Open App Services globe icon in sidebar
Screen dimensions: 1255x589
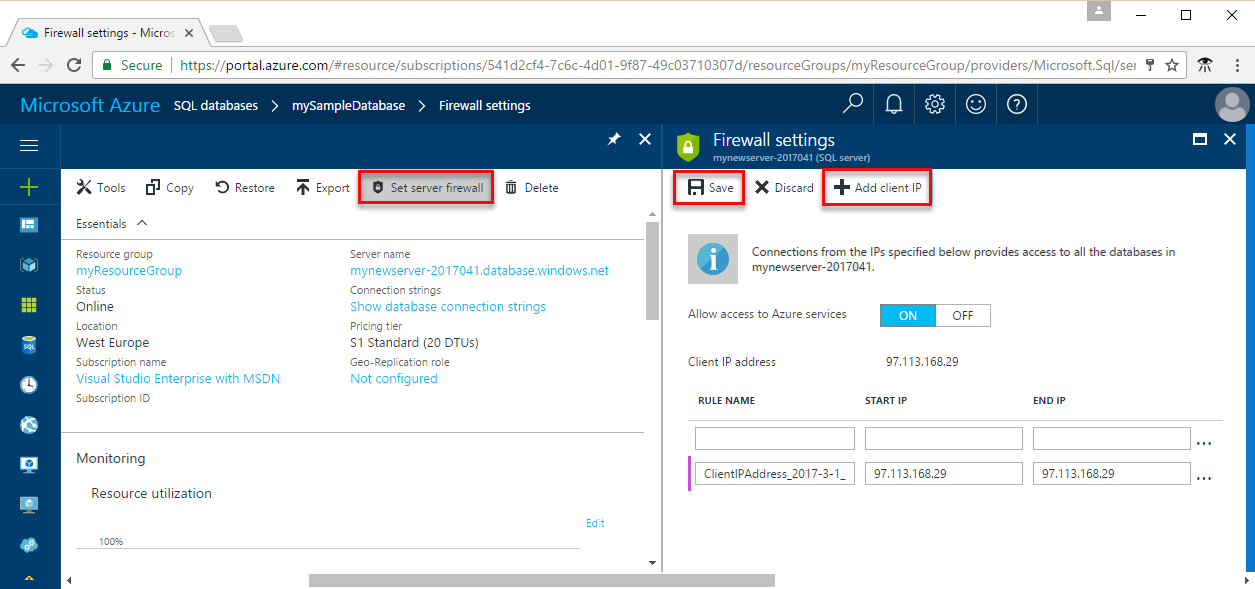[29, 425]
